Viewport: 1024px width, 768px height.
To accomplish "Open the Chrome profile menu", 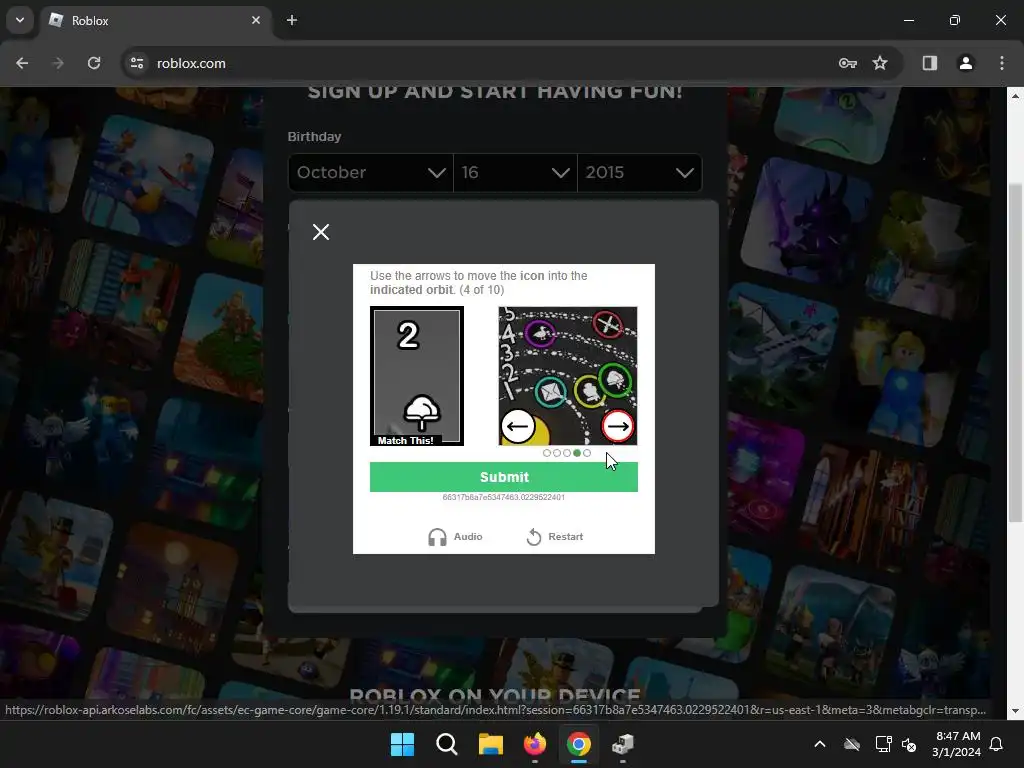I will (x=966, y=63).
